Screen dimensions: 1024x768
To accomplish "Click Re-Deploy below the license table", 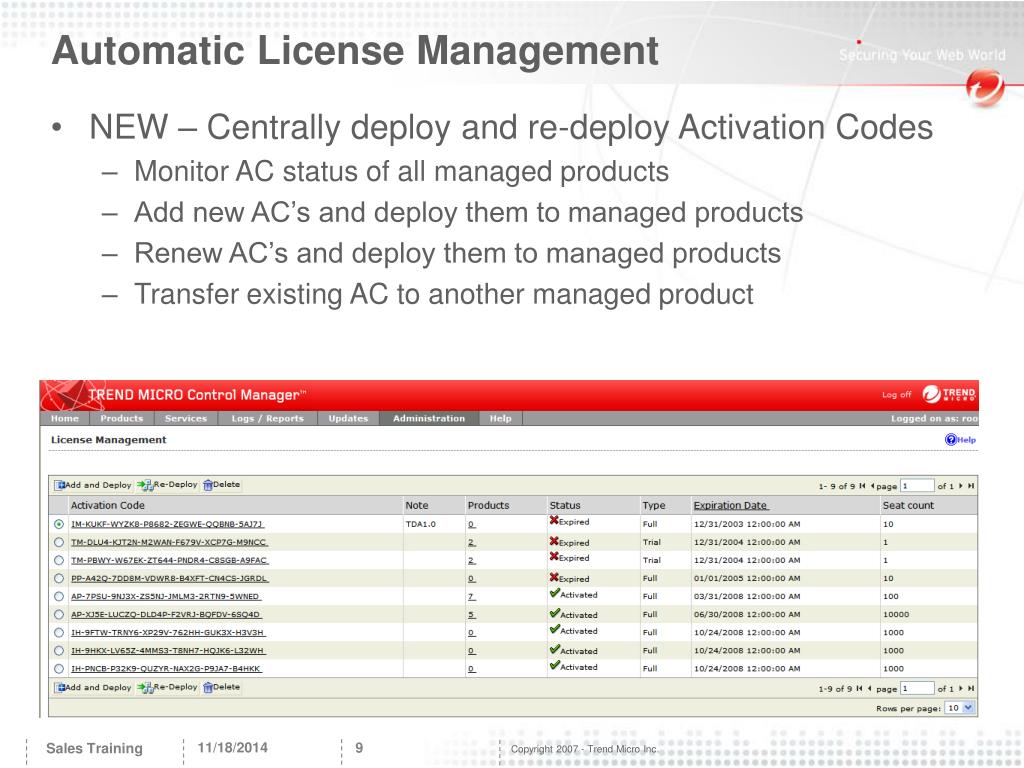I will pos(167,688).
